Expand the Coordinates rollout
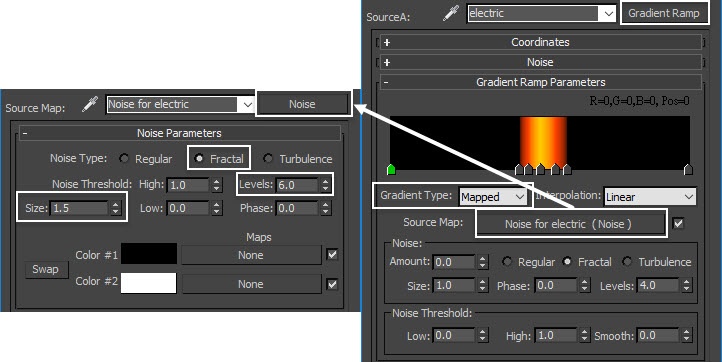 (x=541, y=42)
